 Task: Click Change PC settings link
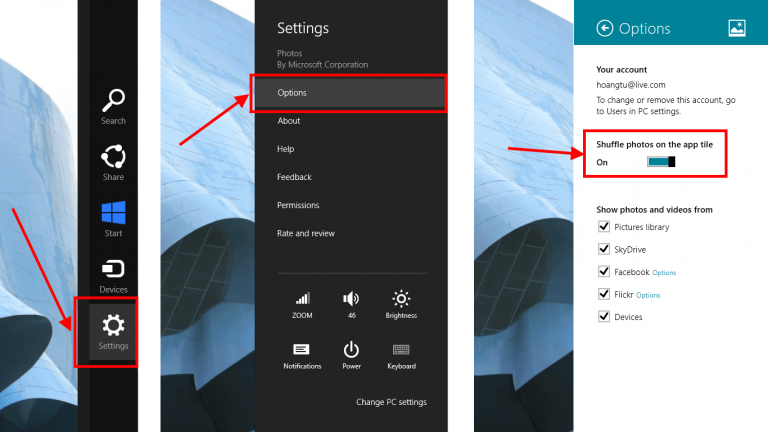point(391,402)
